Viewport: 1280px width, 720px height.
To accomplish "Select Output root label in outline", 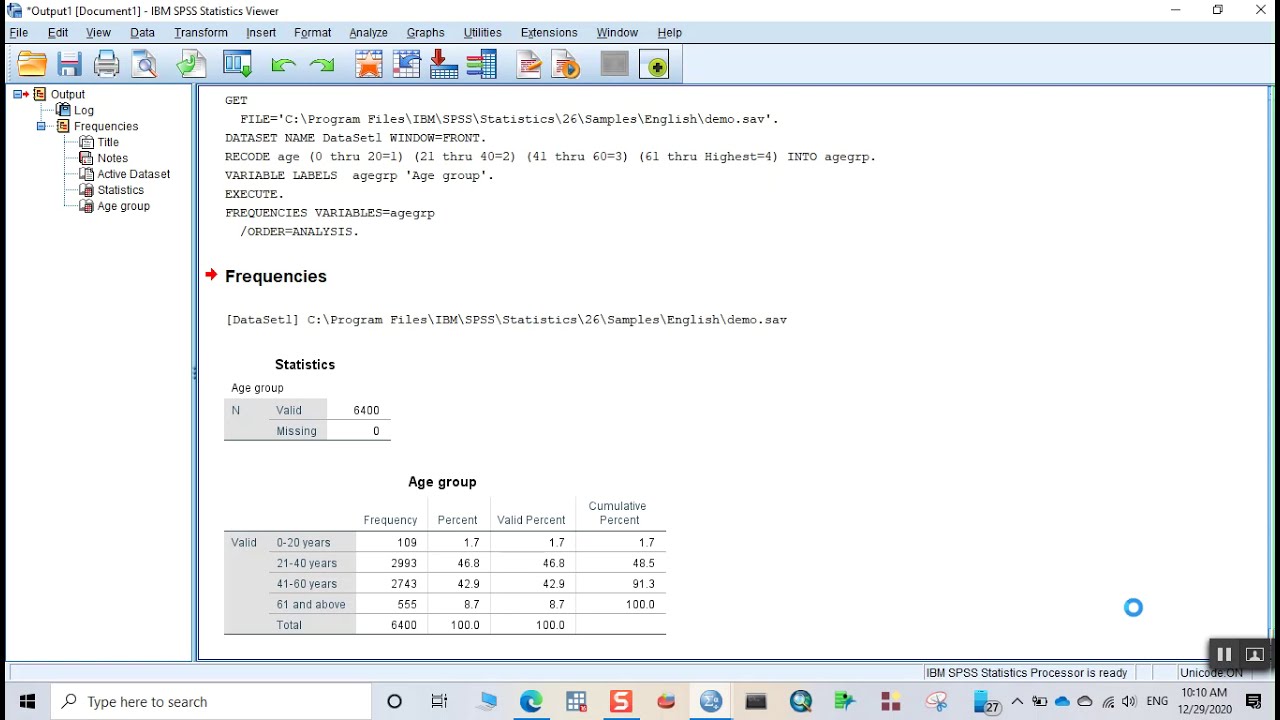I will click(x=68, y=94).
